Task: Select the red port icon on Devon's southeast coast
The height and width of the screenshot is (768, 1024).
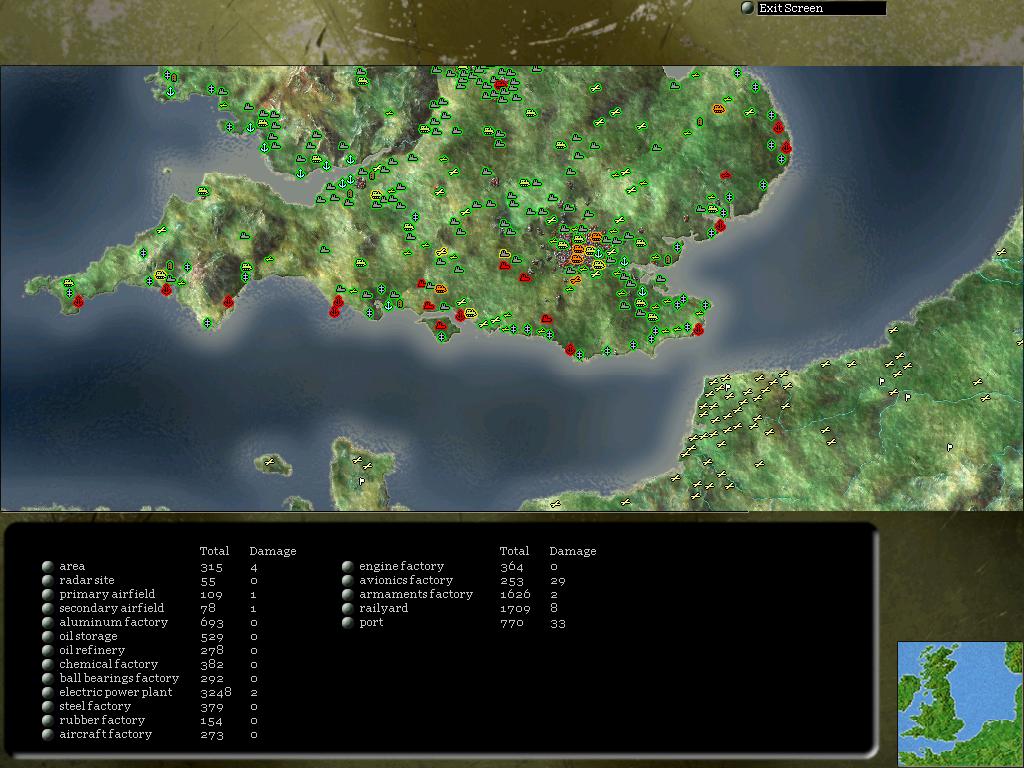Action: coord(228,302)
